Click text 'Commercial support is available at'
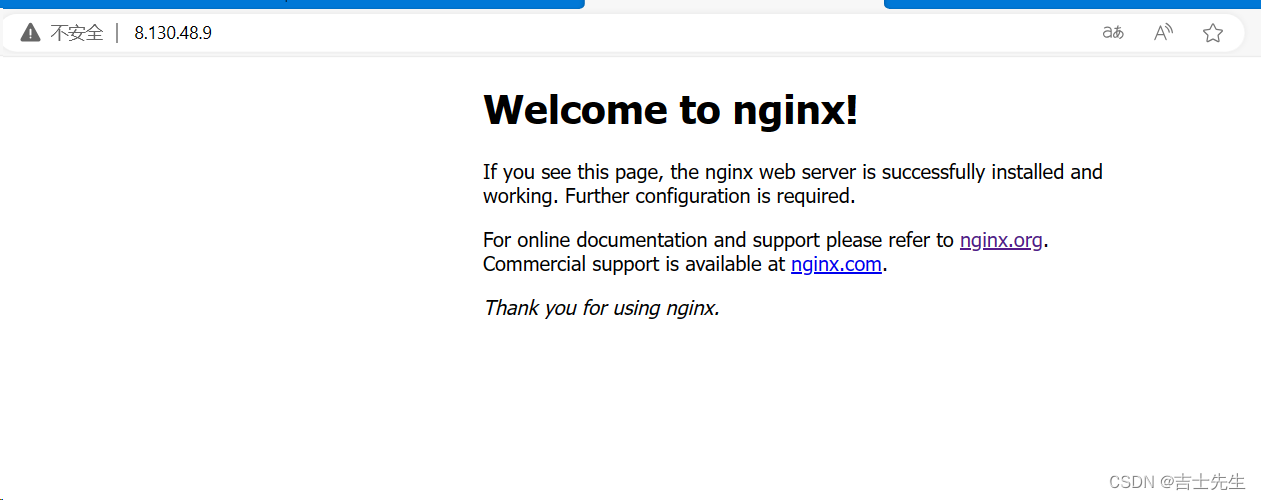 tap(634, 264)
